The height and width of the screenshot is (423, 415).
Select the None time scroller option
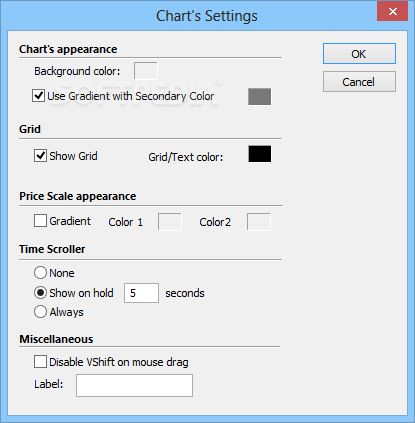click(x=40, y=273)
